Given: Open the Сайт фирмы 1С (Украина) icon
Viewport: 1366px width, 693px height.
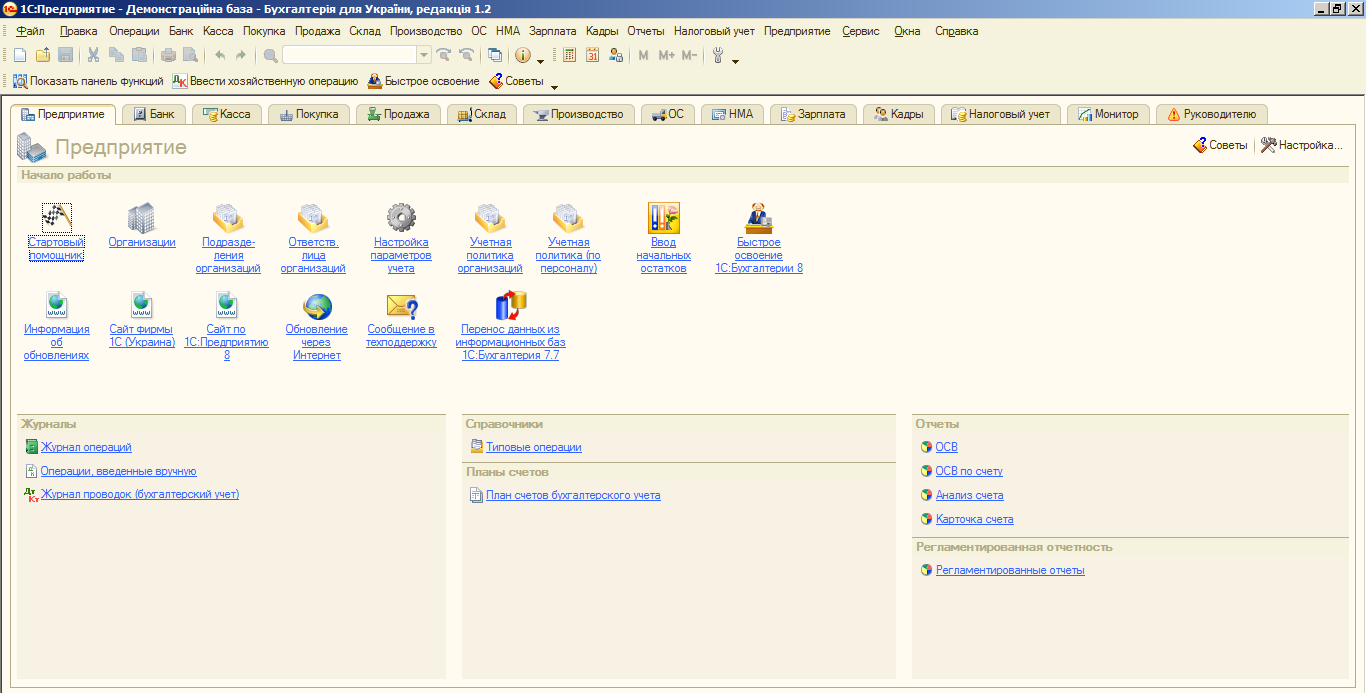Looking at the screenshot, I should (x=142, y=306).
